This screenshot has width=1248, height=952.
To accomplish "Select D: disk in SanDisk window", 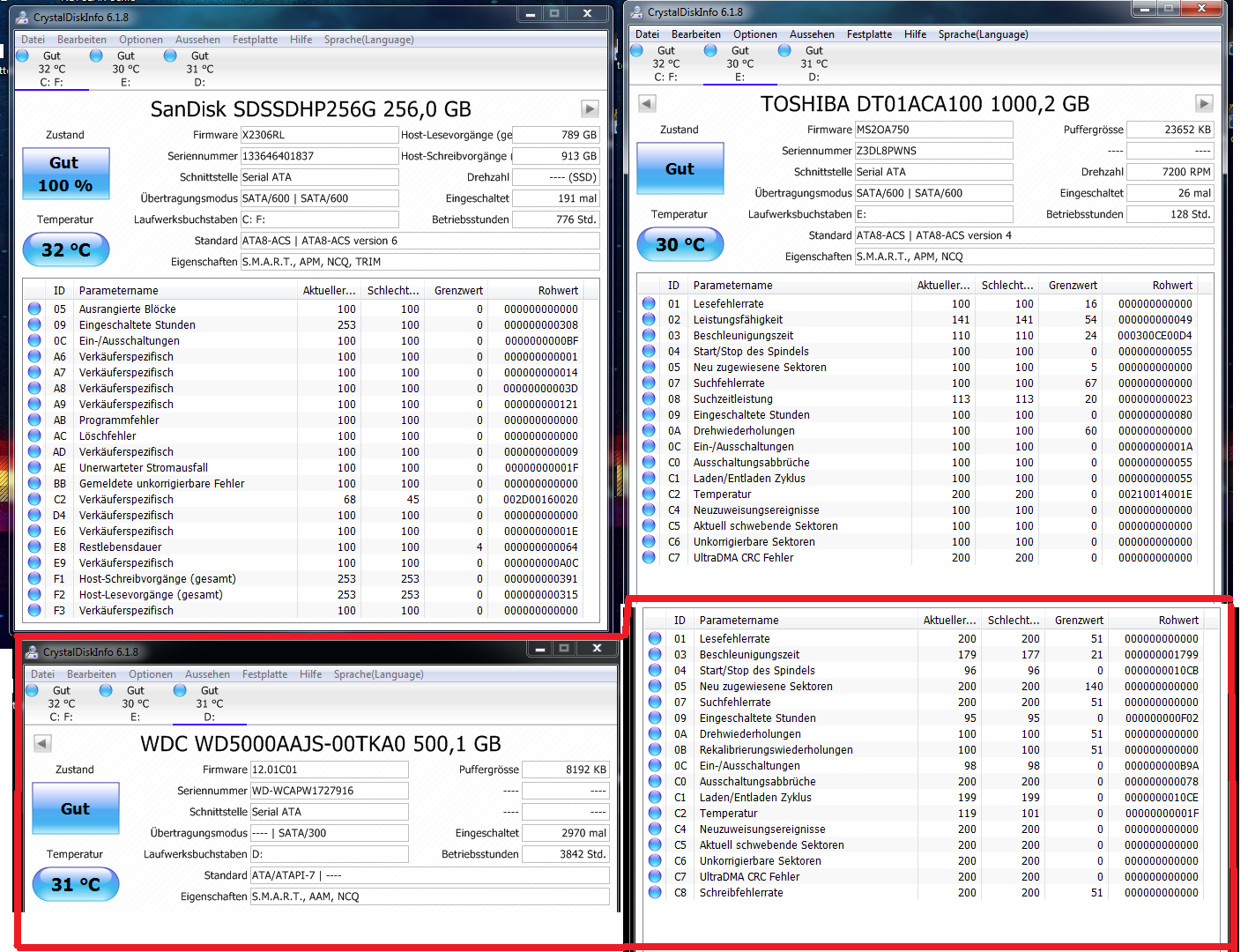I will click(199, 69).
